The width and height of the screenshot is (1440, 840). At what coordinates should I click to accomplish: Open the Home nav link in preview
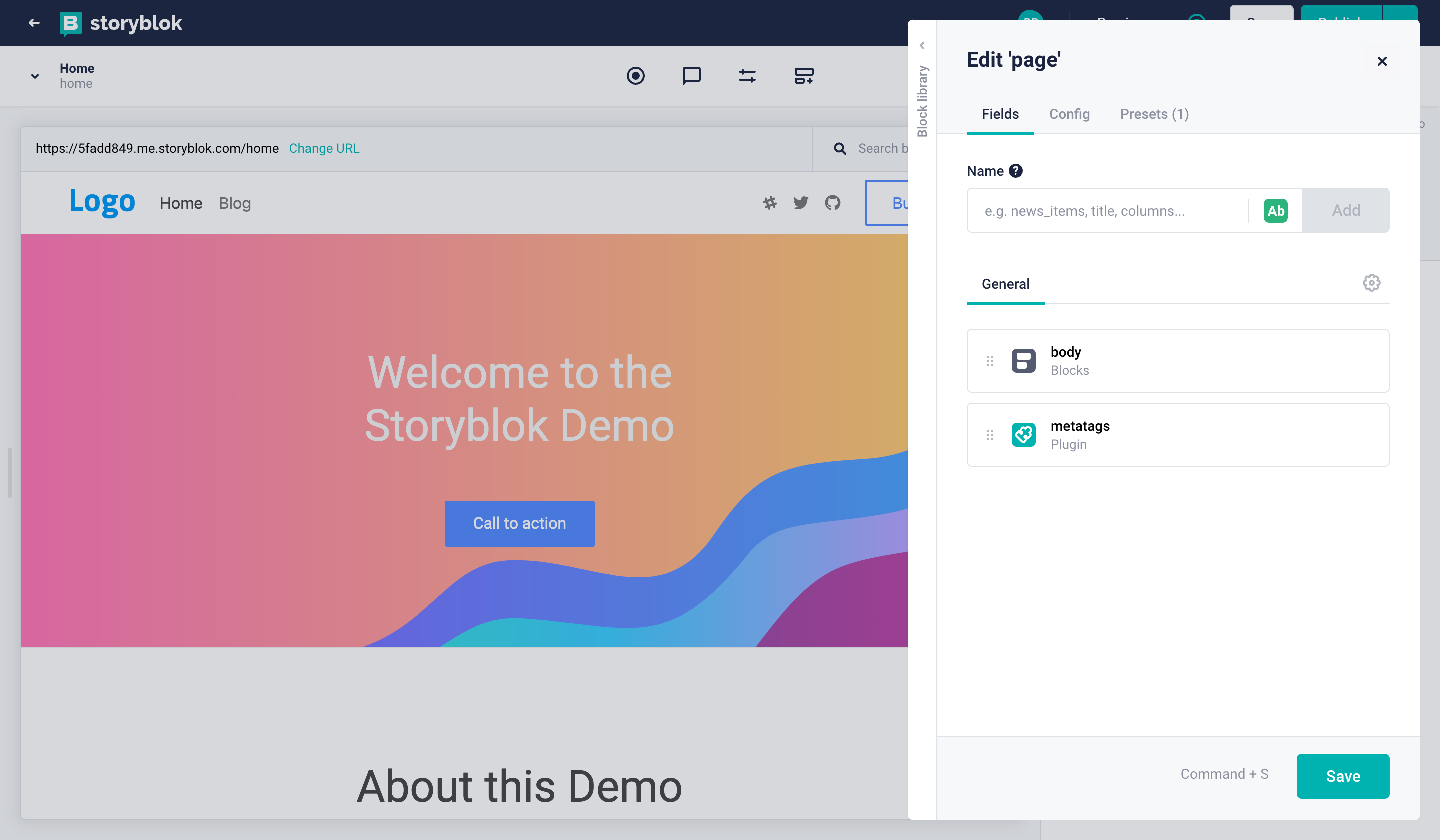click(181, 203)
